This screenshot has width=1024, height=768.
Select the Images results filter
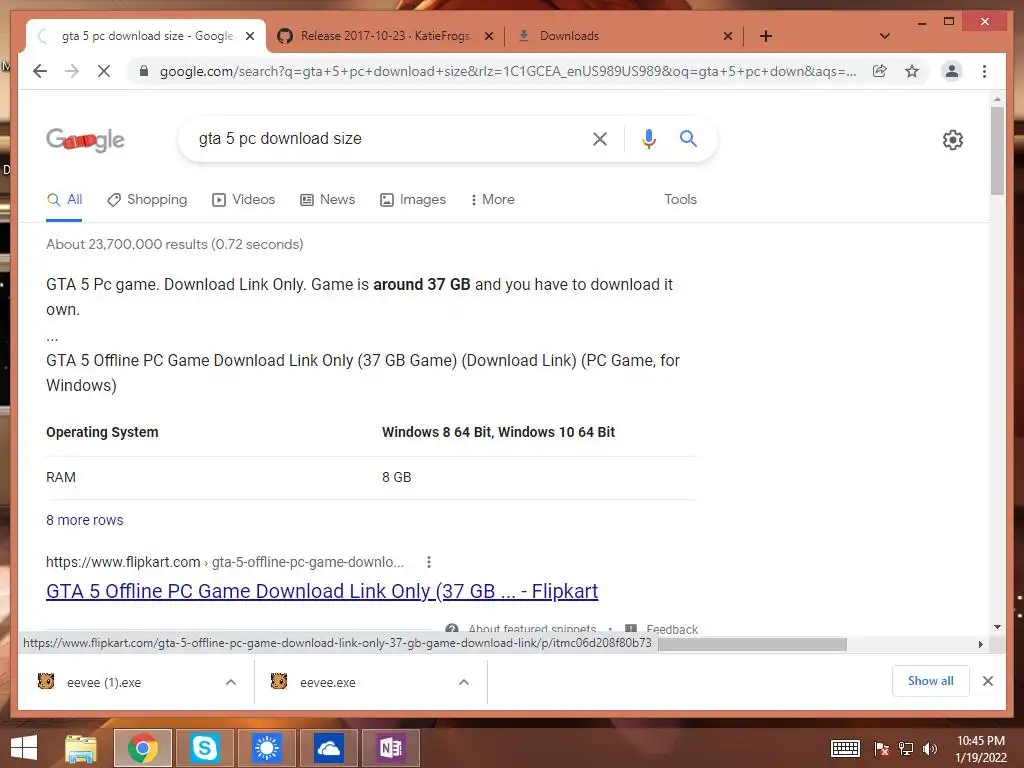(413, 200)
